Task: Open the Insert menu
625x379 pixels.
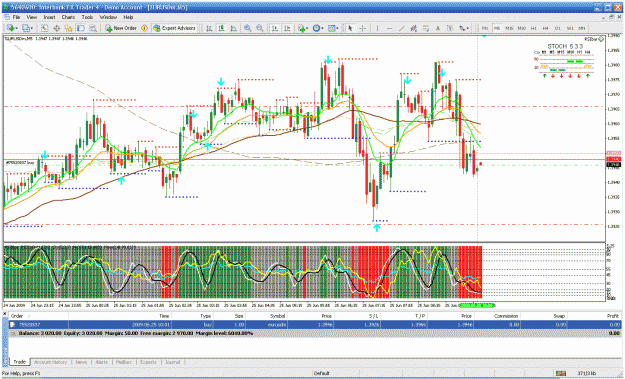Action: click(x=49, y=17)
